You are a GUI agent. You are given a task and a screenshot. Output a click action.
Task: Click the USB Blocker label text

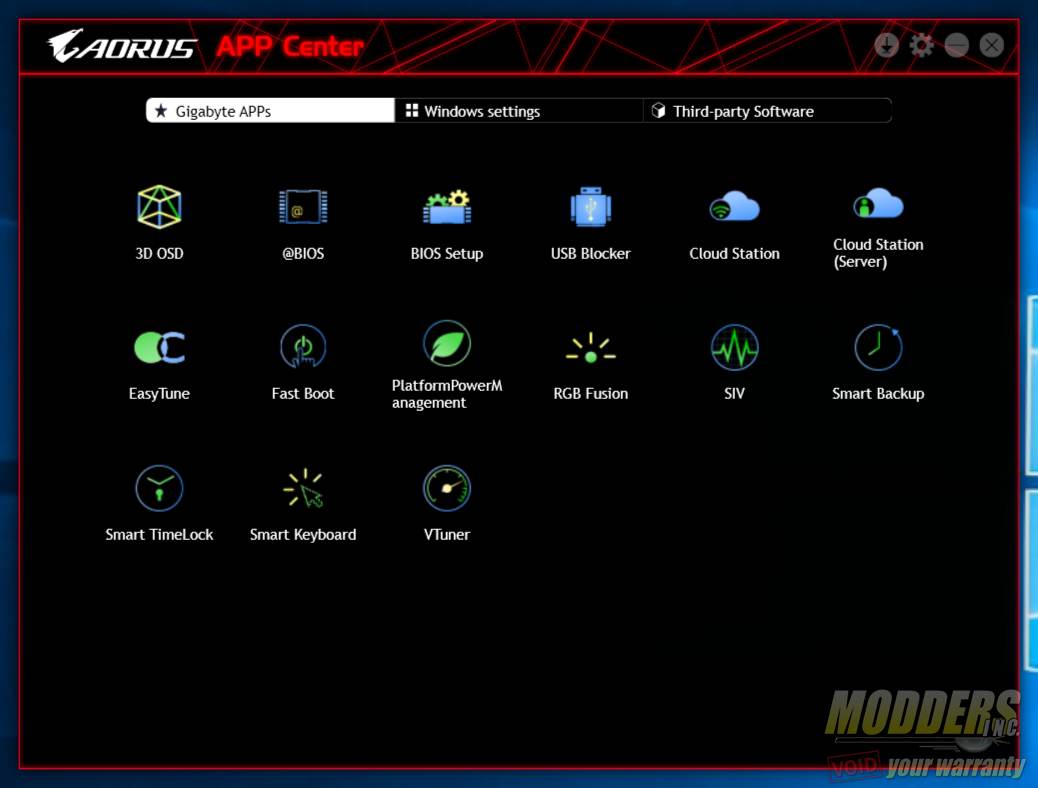click(x=590, y=254)
